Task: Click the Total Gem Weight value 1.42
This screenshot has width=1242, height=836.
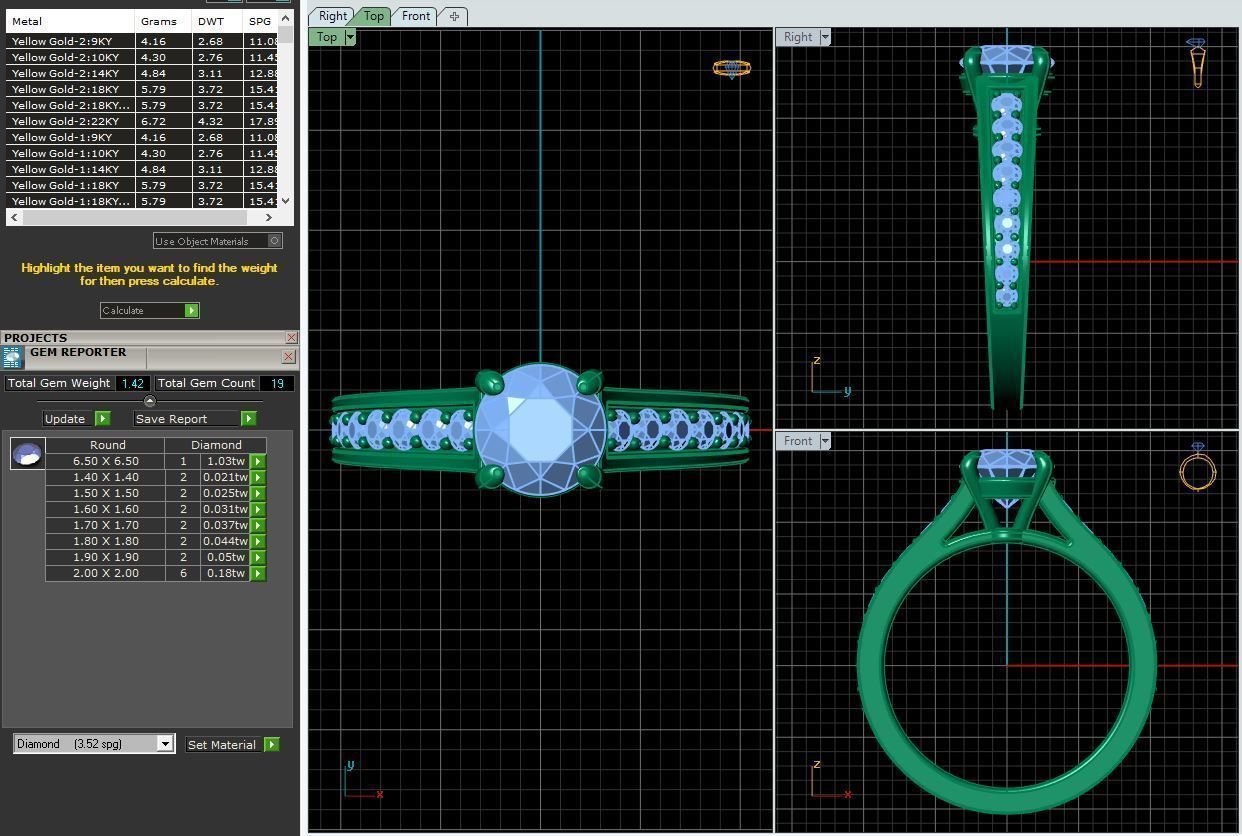Action: click(x=132, y=383)
